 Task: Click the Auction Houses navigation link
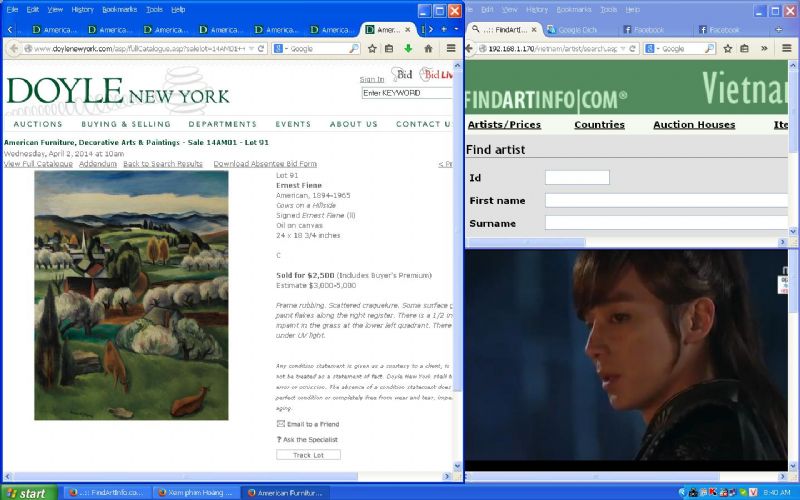pos(694,125)
